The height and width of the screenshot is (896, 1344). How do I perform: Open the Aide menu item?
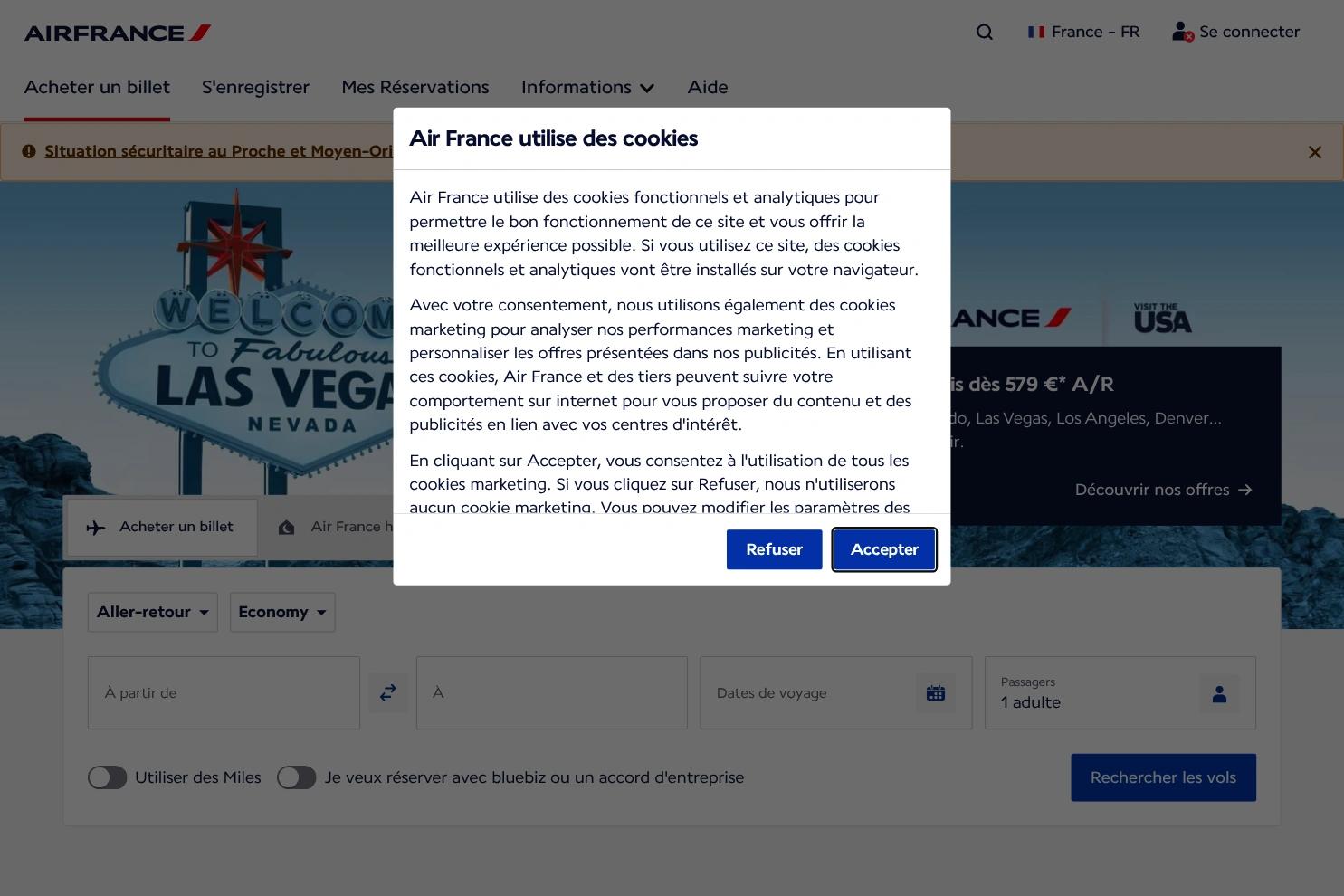[x=708, y=88]
